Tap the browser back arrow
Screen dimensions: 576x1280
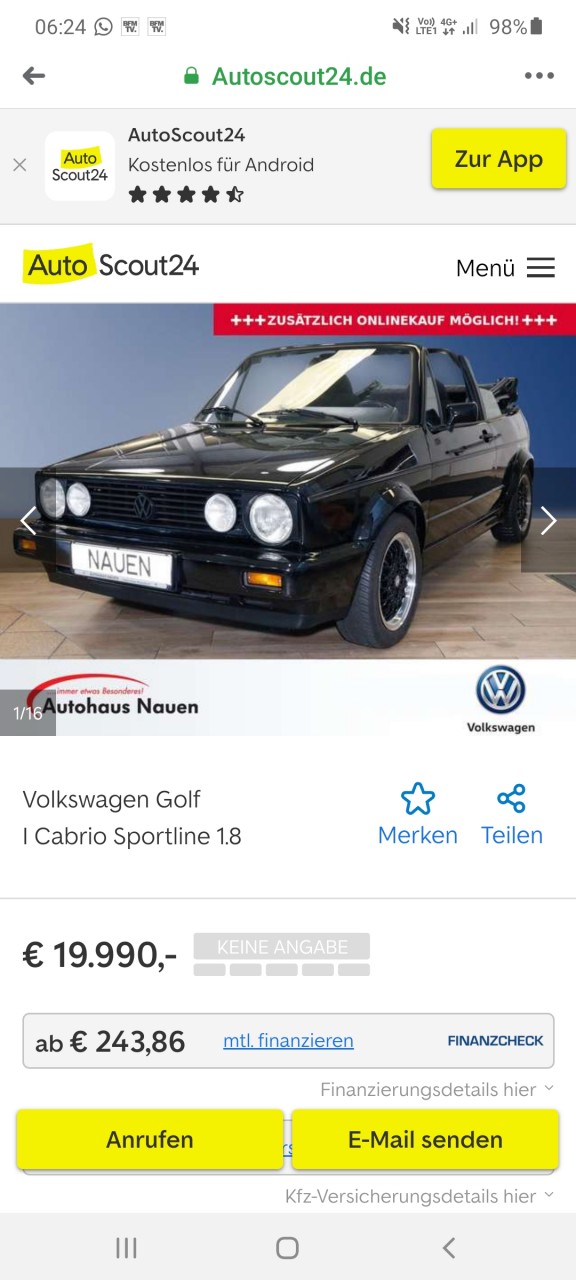[x=34, y=76]
